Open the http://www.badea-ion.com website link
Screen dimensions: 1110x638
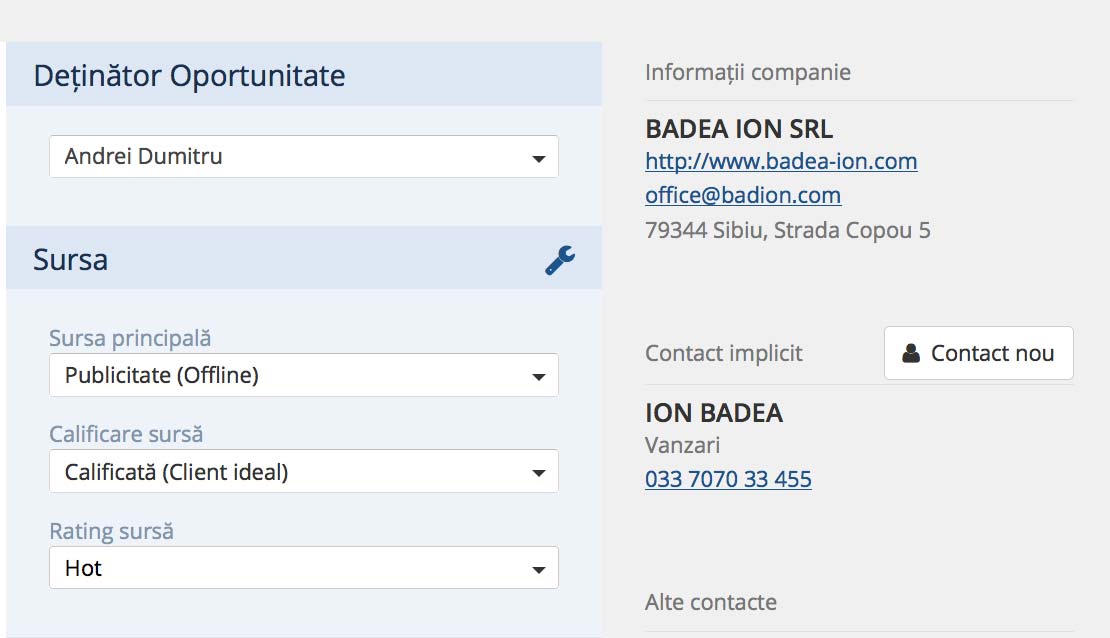(x=781, y=161)
